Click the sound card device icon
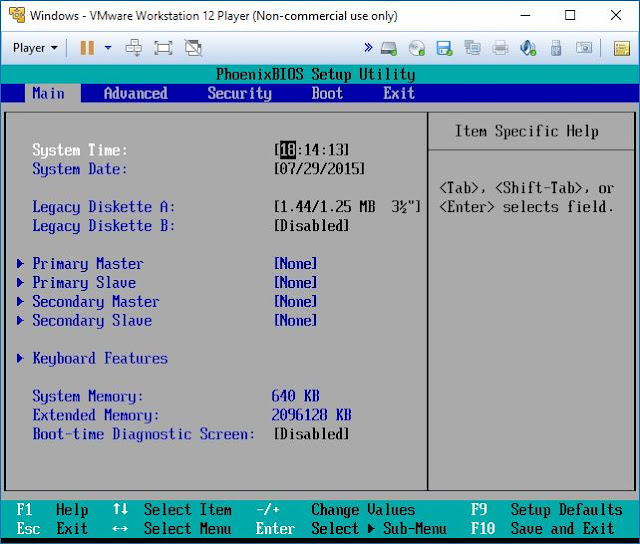640x544 pixels. 528,48
